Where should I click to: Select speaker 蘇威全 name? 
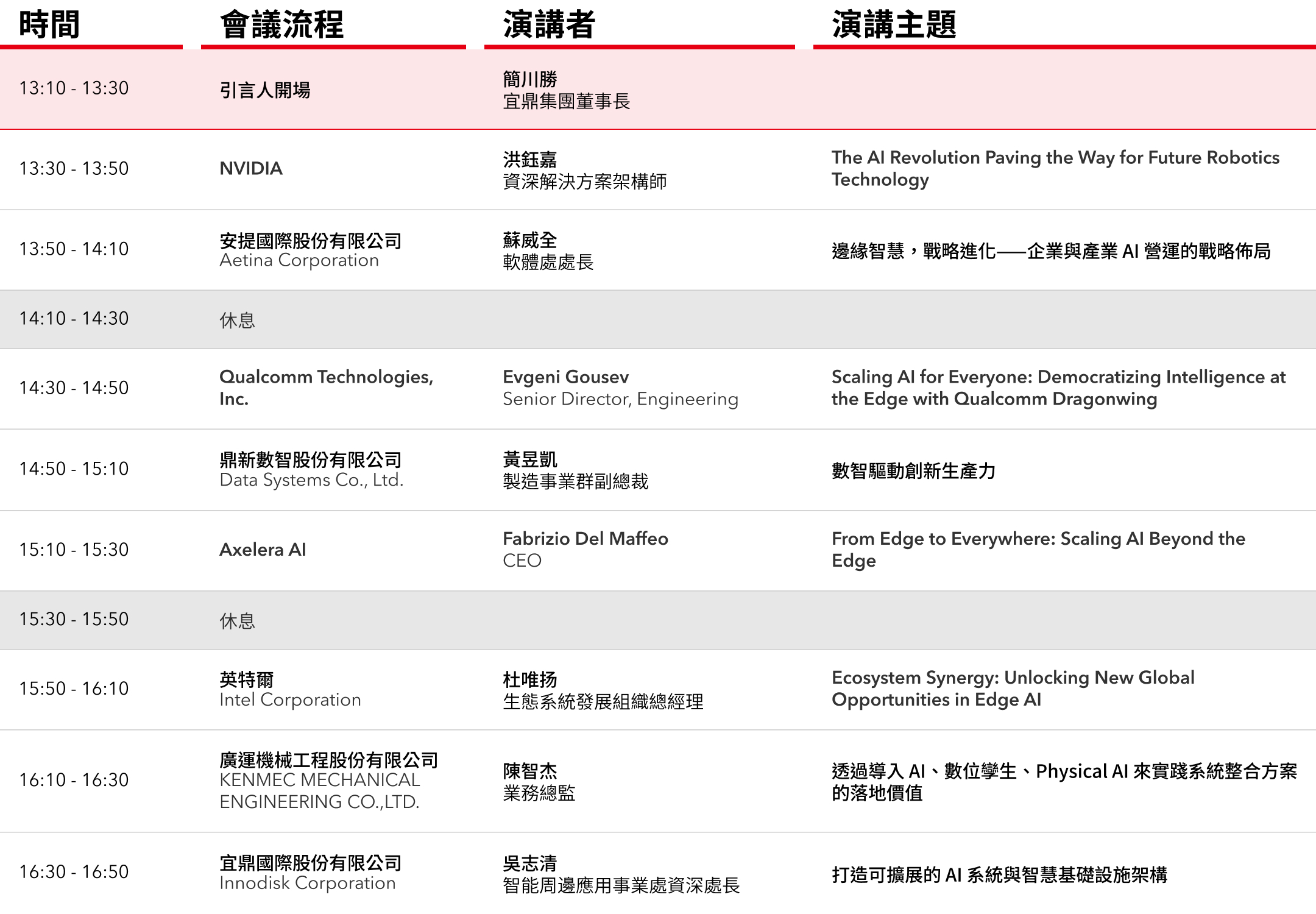coord(529,240)
